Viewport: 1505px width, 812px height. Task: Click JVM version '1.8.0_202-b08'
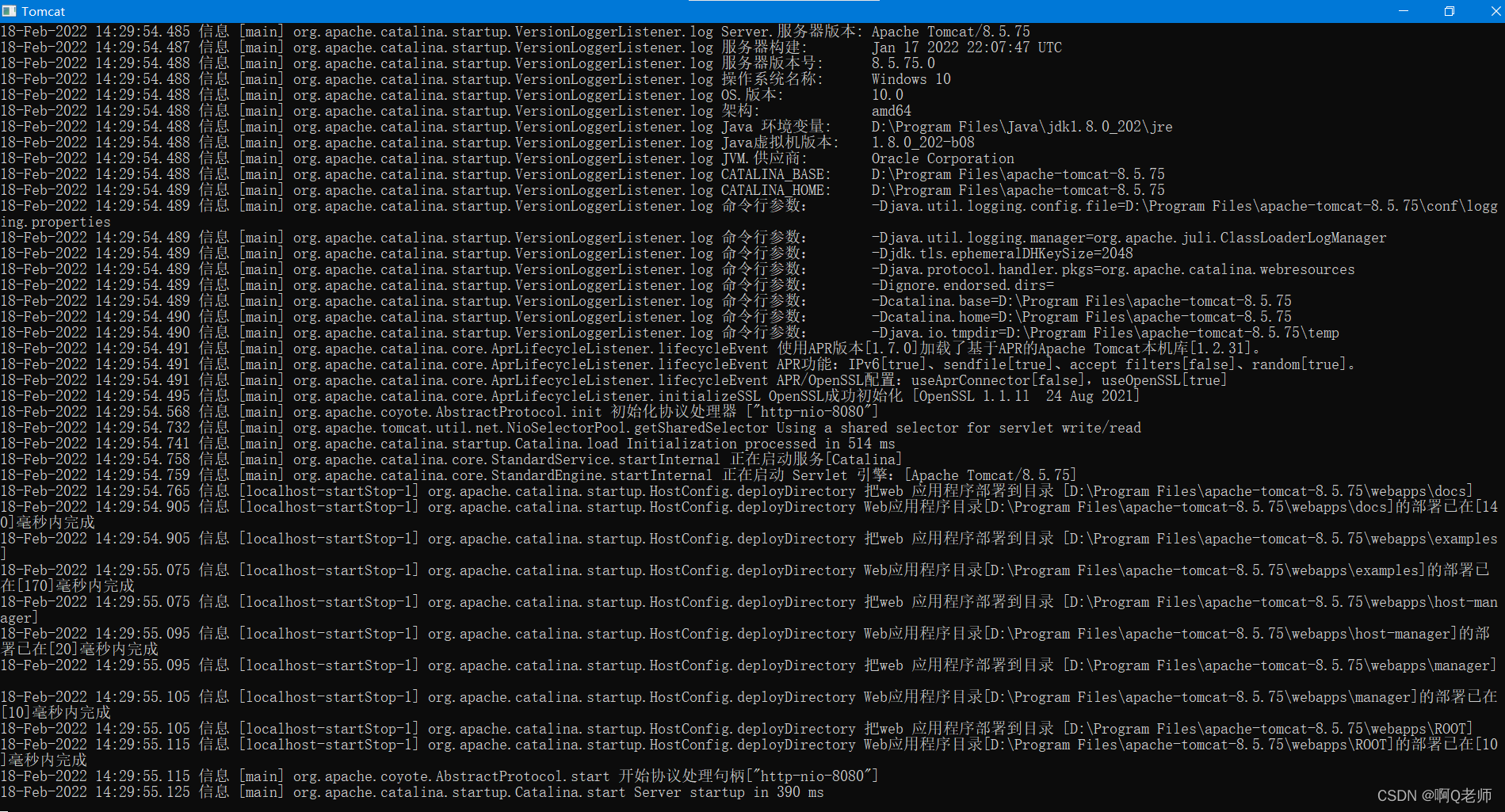(923, 143)
